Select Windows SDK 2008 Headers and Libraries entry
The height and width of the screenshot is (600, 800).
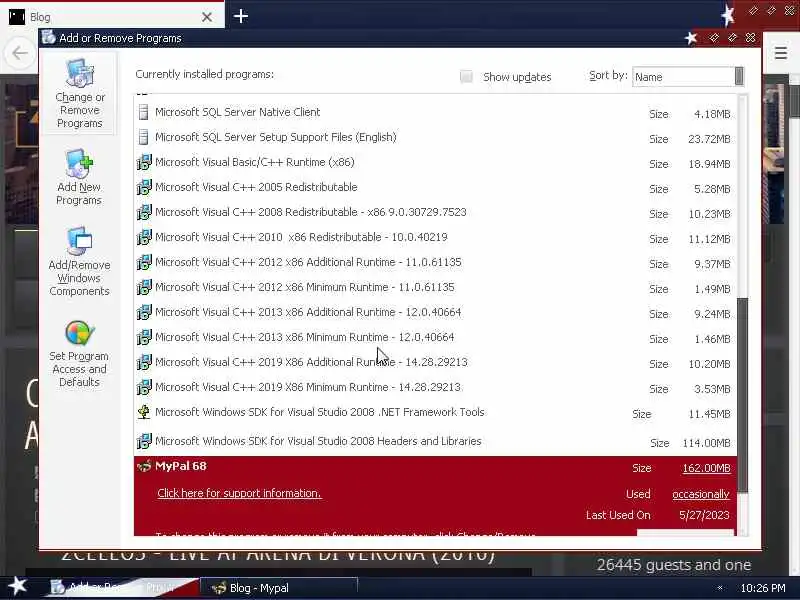point(435,441)
